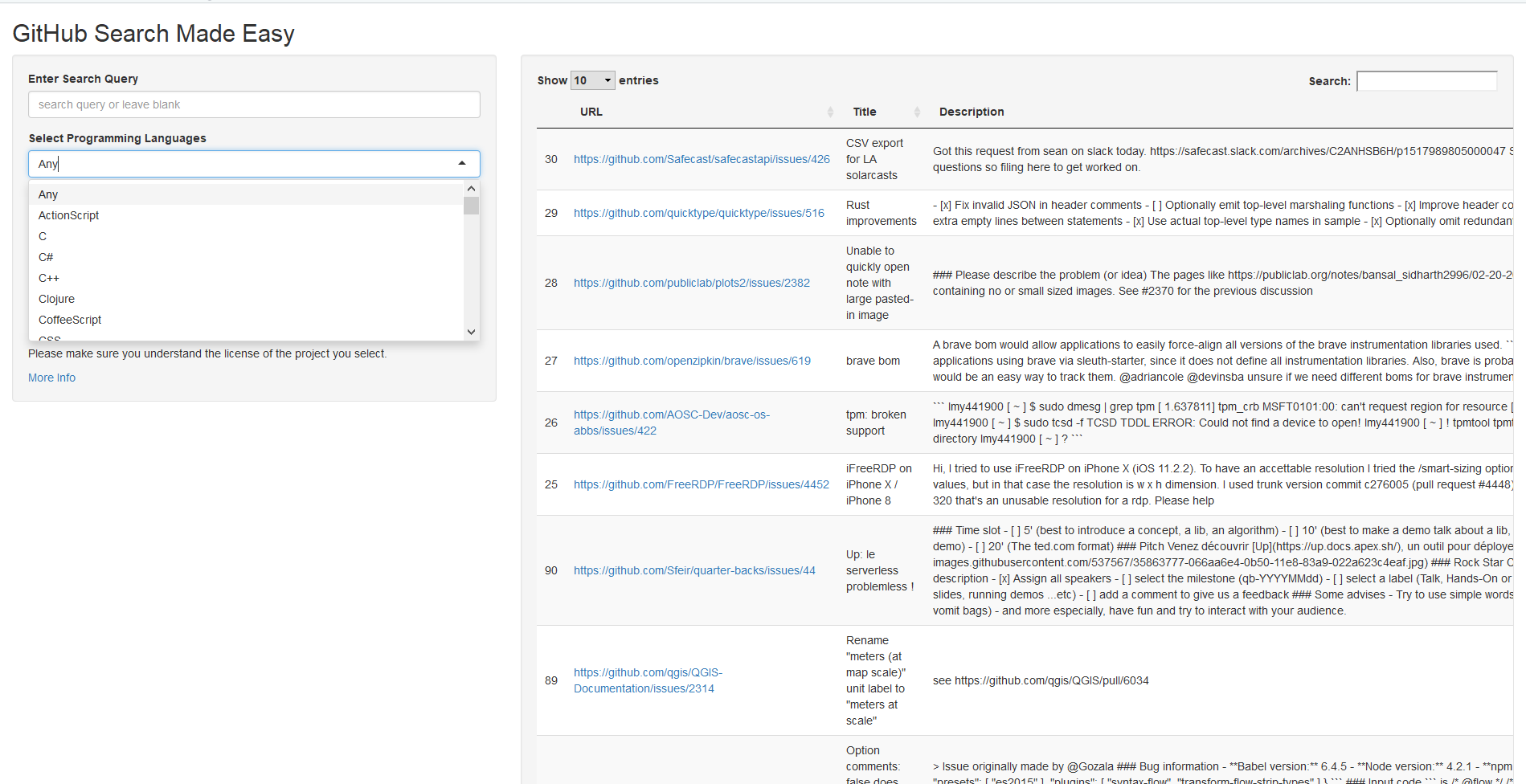
Task: Select Any in the language list
Action: [x=247, y=194]
